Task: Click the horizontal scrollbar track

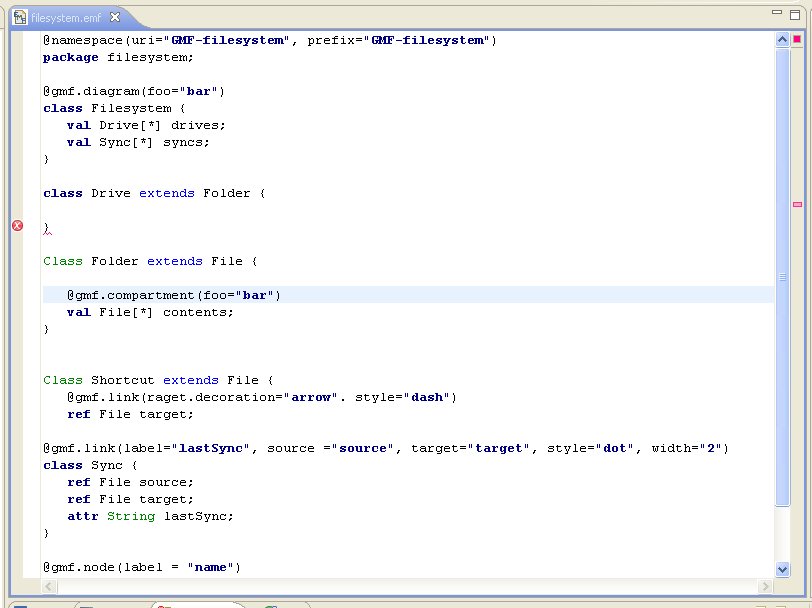Action: click(407, 586)
